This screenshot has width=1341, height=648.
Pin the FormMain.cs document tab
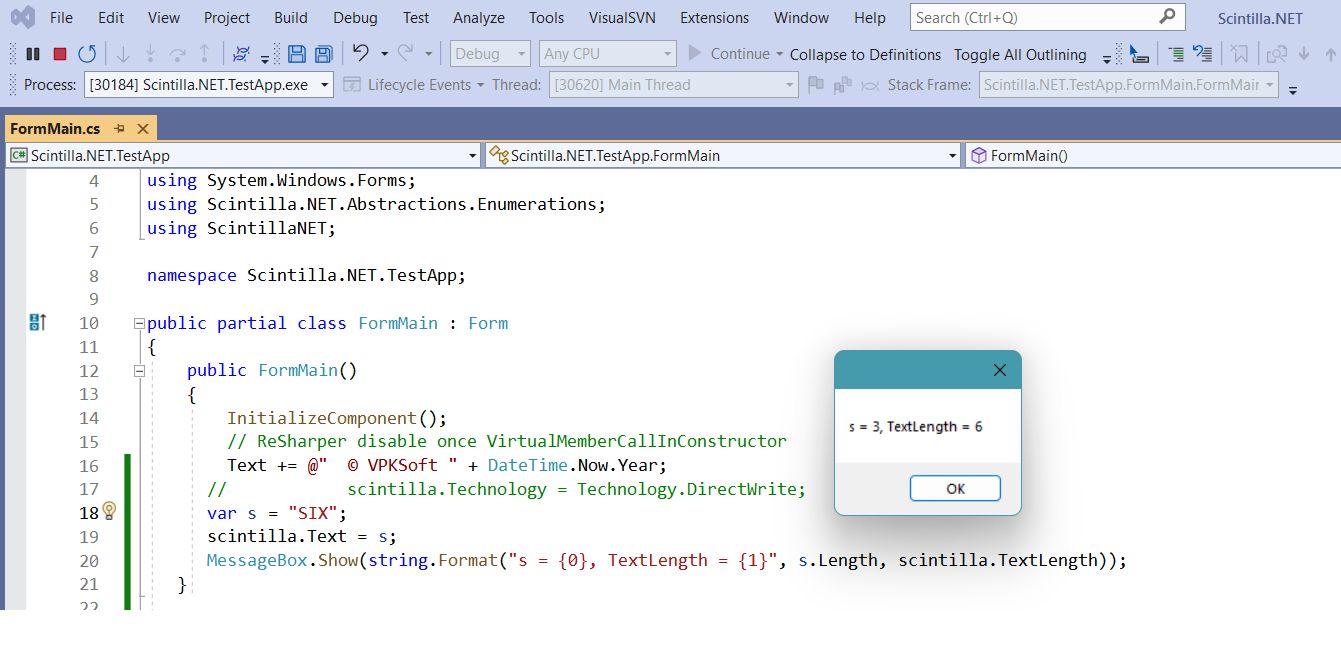[119, 128]
